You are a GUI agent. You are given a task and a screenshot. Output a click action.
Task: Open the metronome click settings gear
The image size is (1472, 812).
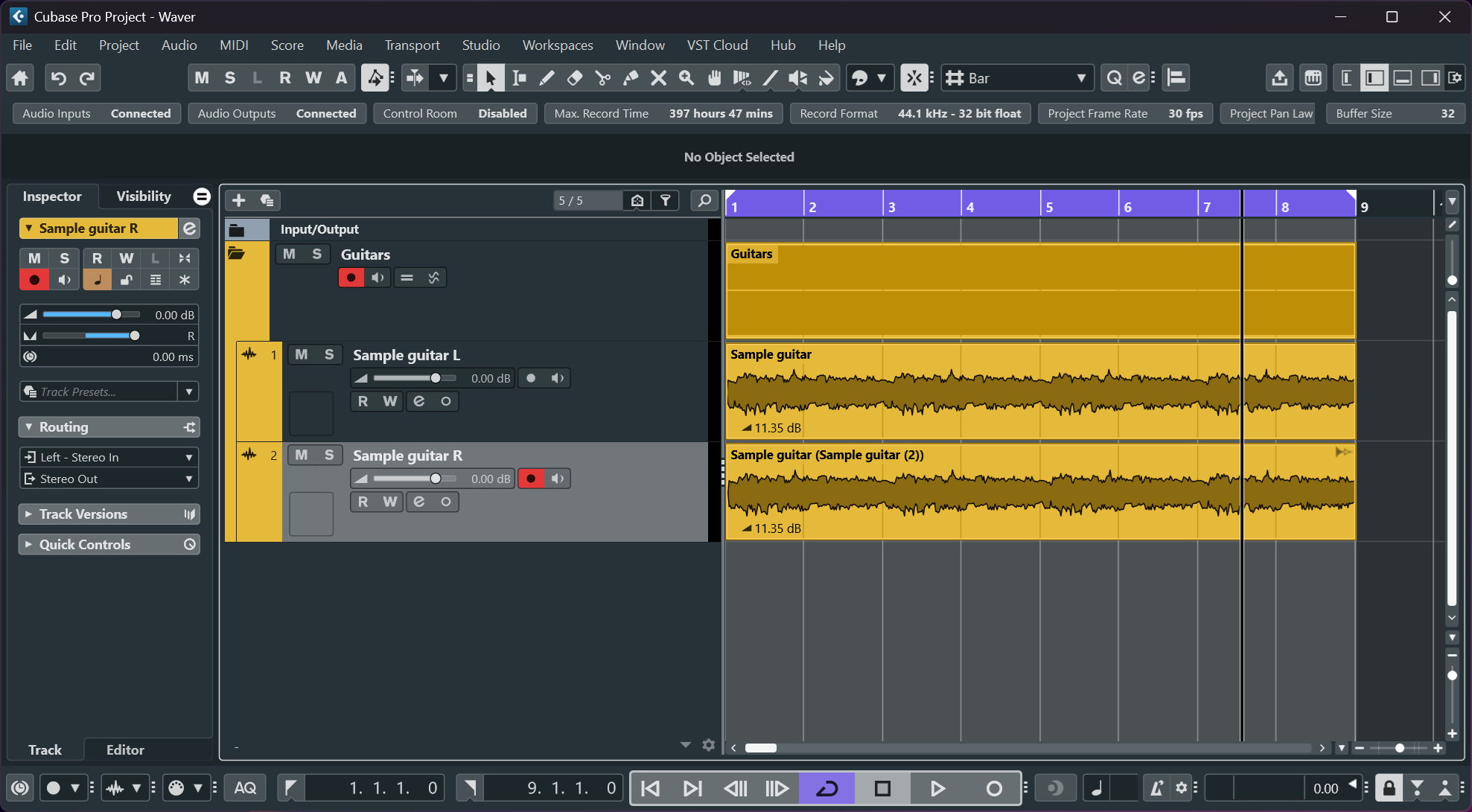[x=1182, y=788]
